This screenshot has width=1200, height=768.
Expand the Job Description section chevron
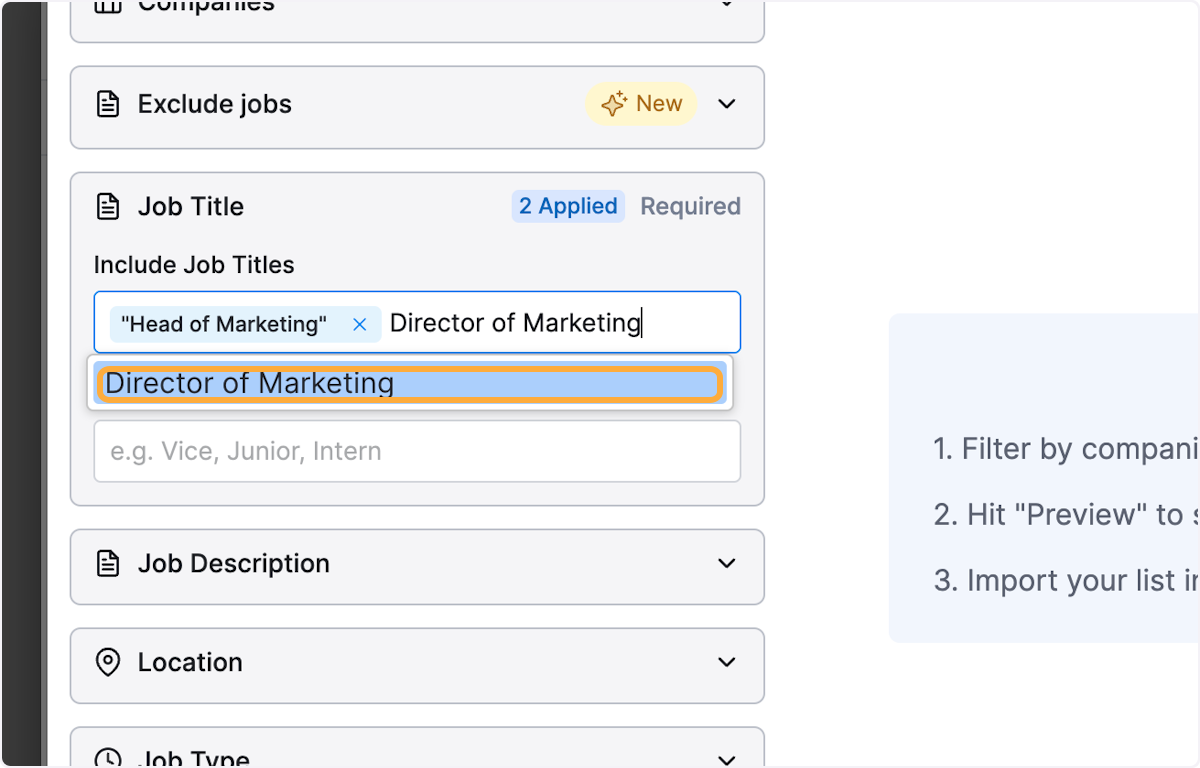(x=727, y=564)
